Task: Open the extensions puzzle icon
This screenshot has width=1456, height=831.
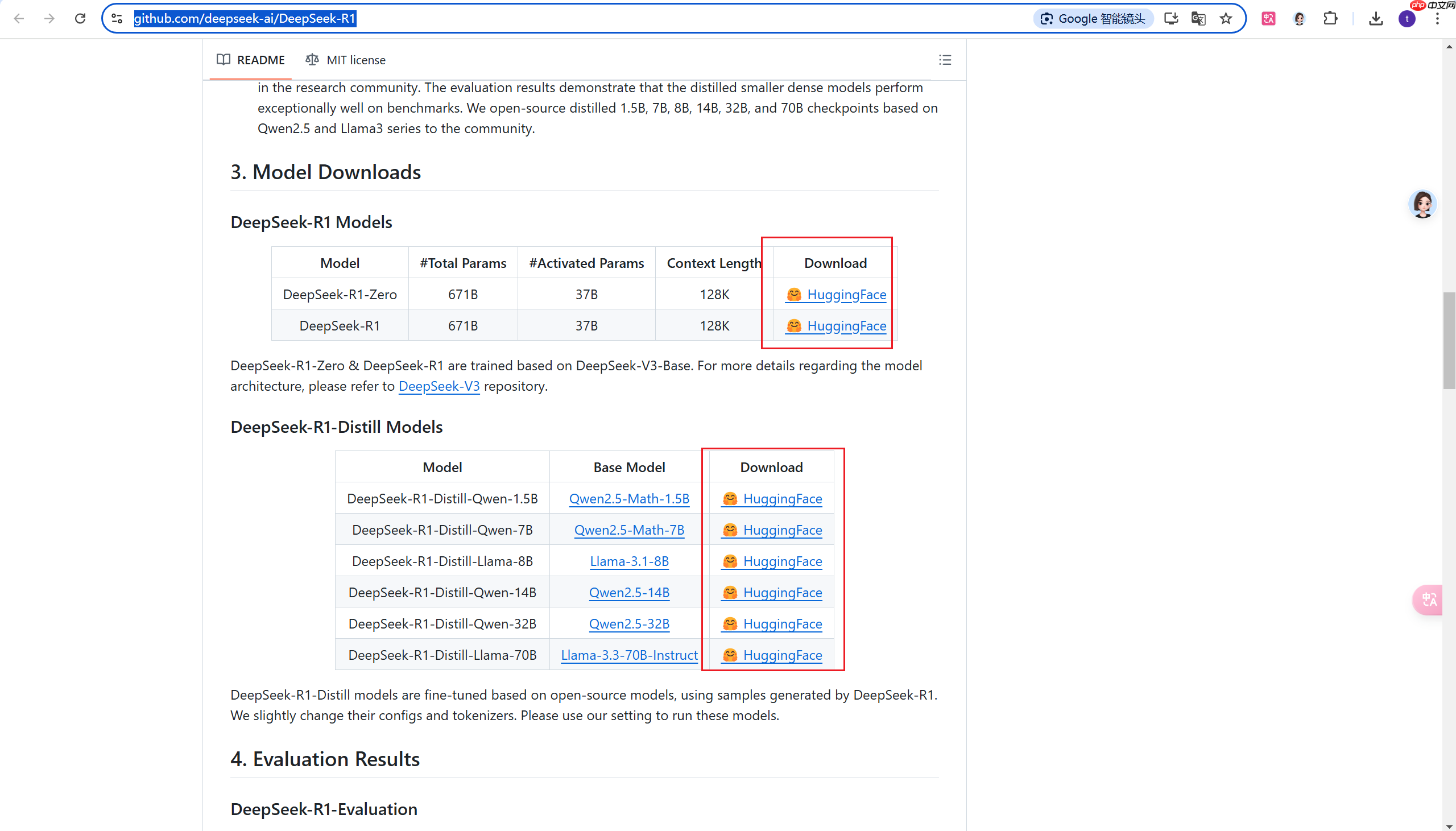Action: click(1330, 19)
